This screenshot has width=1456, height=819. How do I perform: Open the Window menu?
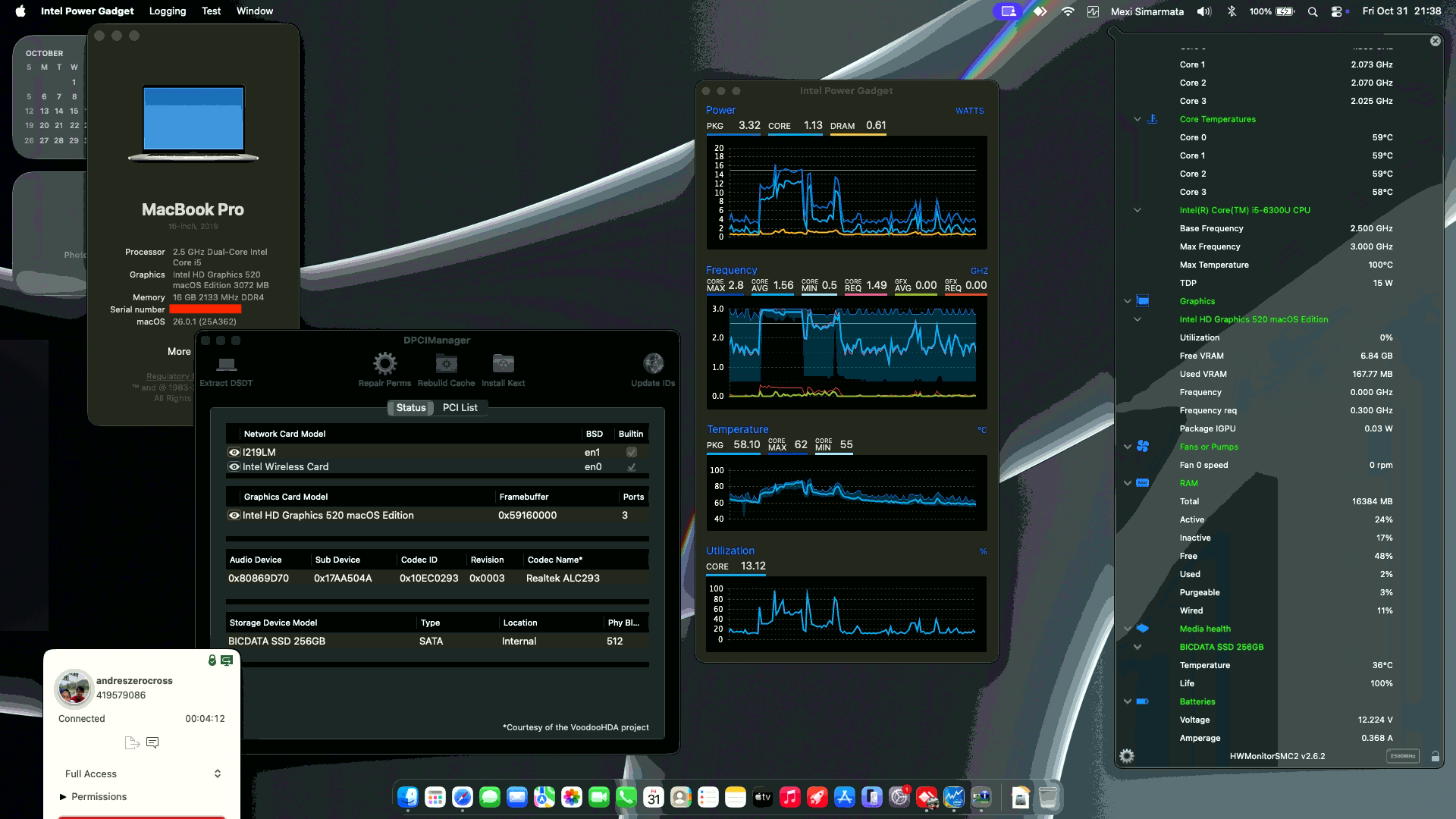point(255,11)
